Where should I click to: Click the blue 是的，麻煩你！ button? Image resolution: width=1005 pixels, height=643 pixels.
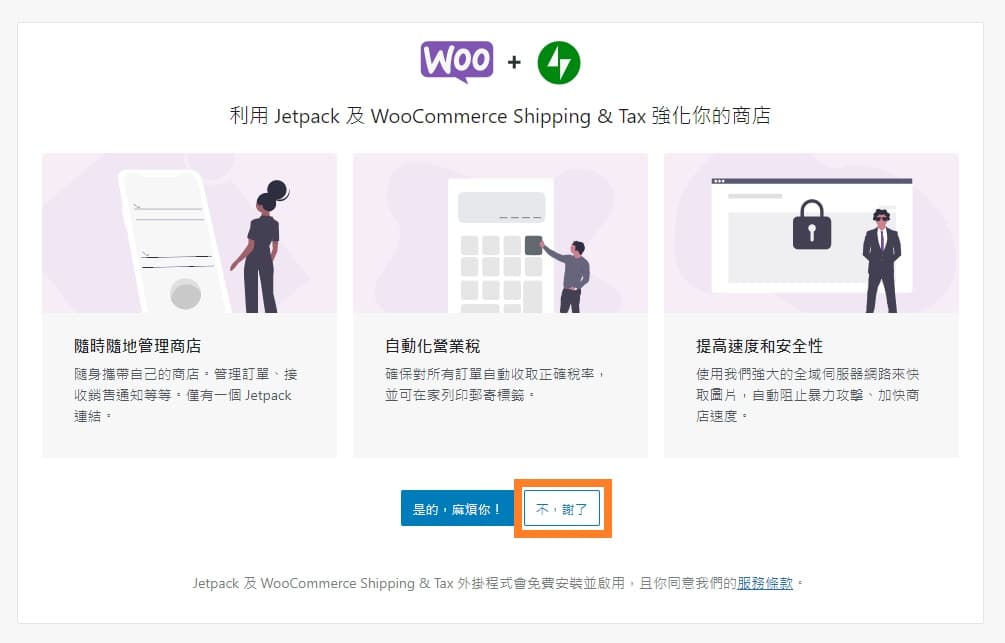[x=458, y=508]
